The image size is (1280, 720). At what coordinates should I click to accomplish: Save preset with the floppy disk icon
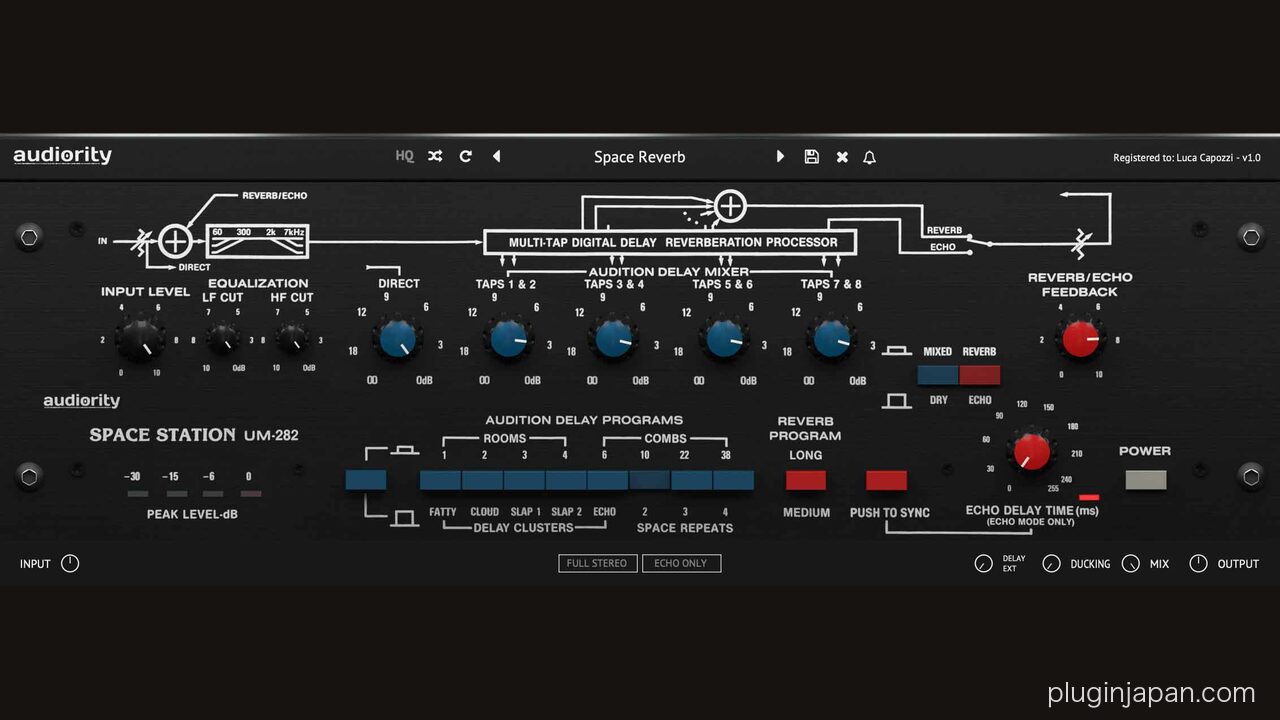point(812,156)
